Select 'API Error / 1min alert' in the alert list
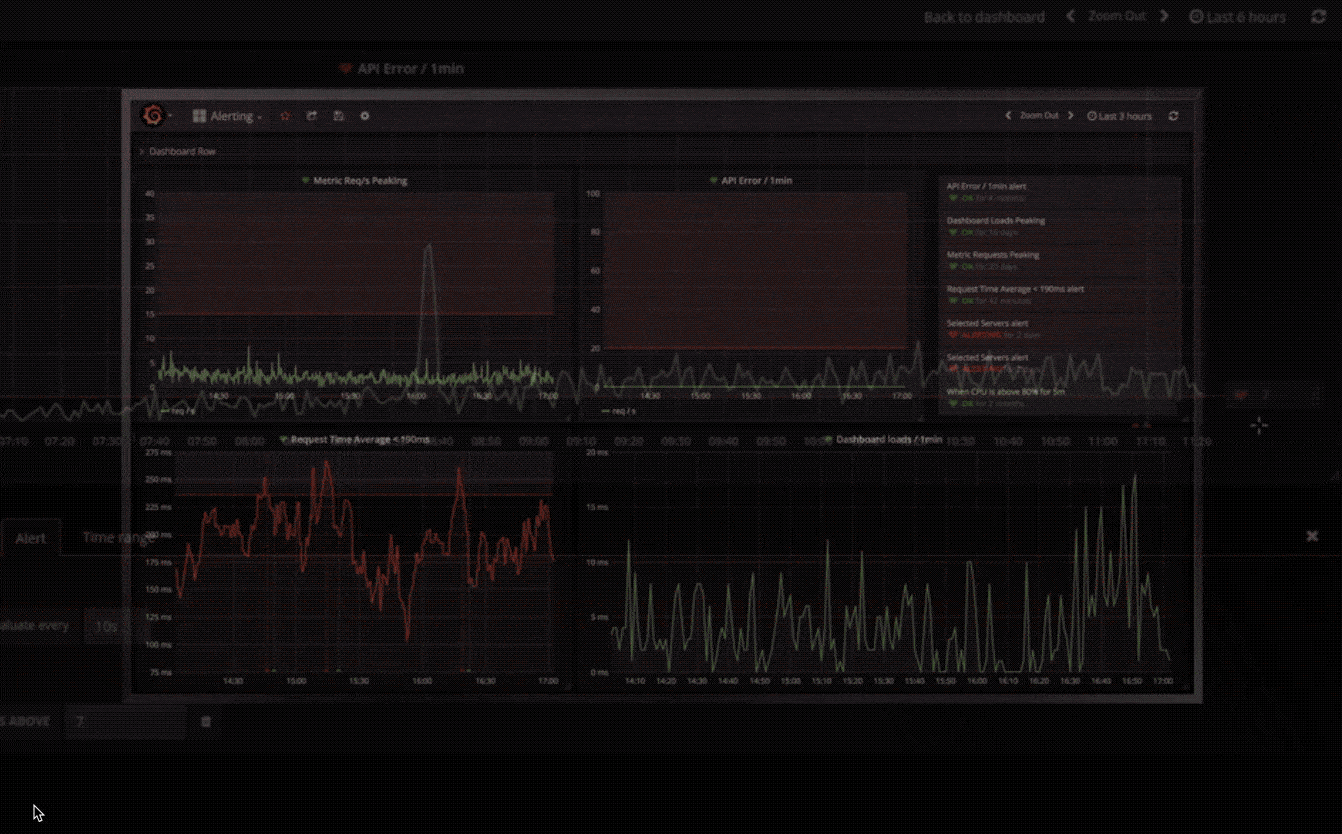The width and height of the screenshot is (1342, 834). [x=986, y=187]
